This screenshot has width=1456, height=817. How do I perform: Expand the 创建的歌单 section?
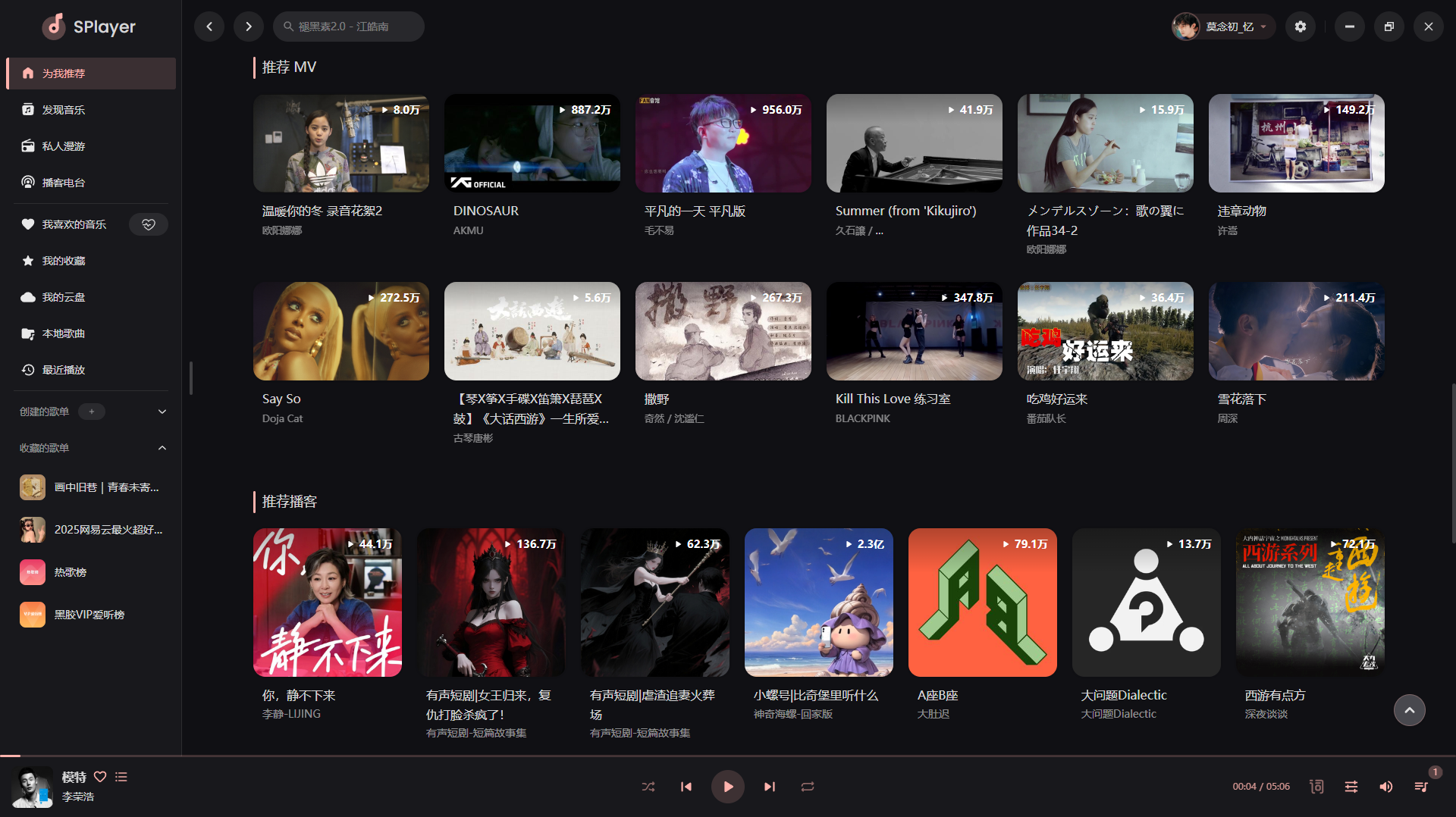162,412
